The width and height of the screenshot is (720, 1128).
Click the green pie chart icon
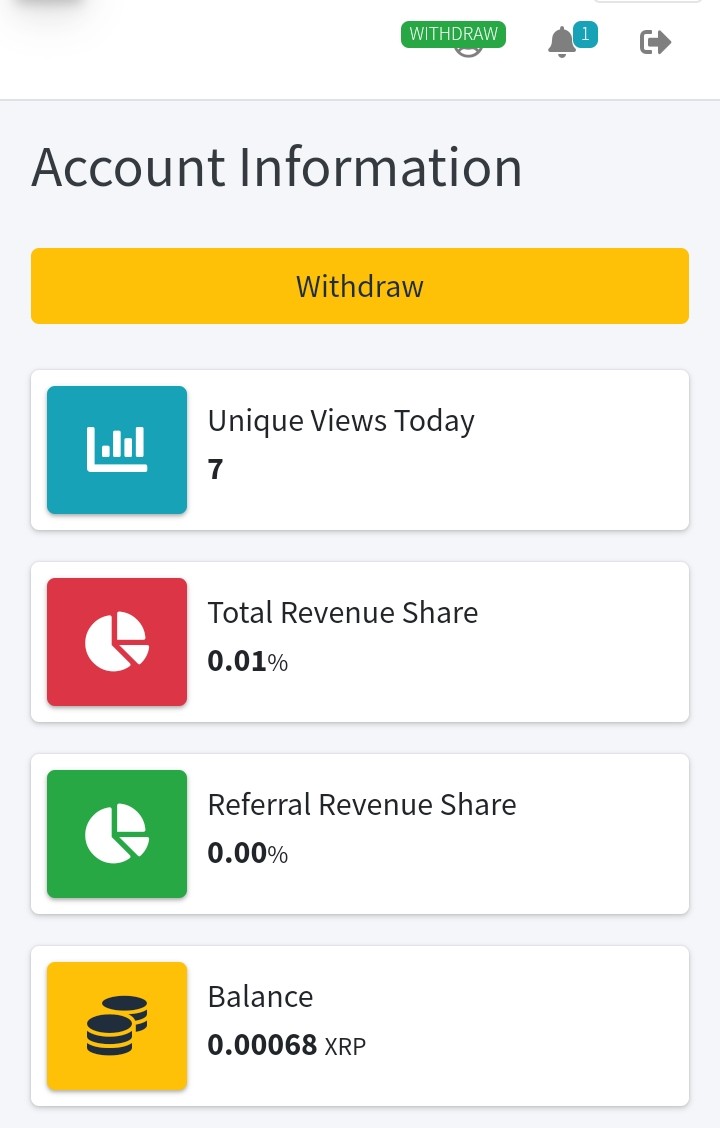(117, 834)
